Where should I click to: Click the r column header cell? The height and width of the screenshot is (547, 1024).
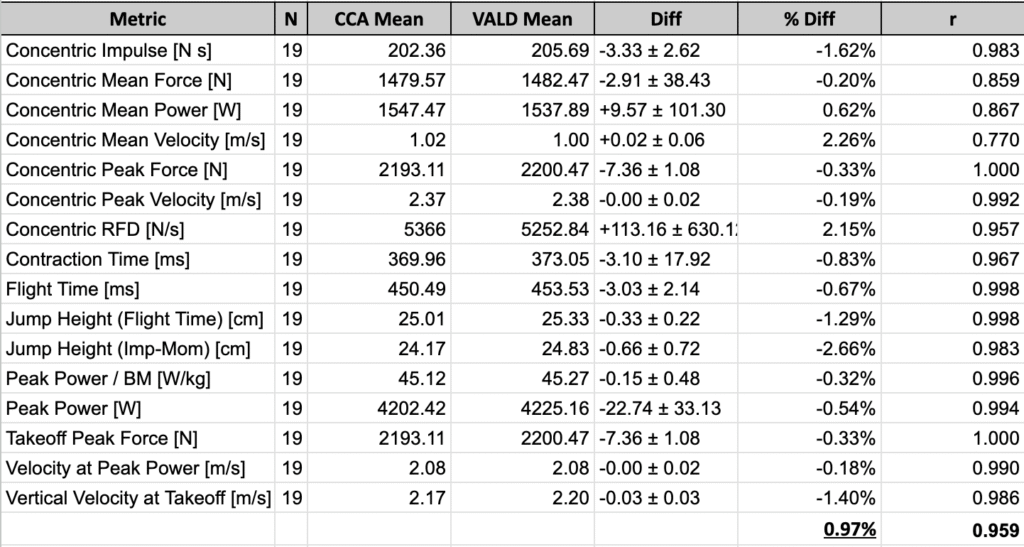(x=952, y=19)
